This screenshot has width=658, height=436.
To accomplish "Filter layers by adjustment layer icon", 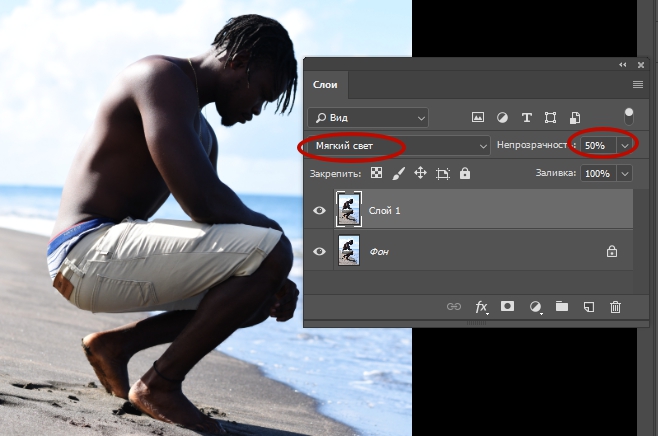I will [x=502, y=117].
